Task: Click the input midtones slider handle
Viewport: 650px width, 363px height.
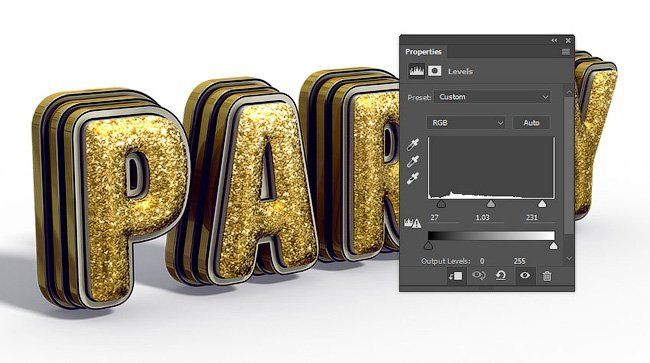Action: [x=491, y=204]
